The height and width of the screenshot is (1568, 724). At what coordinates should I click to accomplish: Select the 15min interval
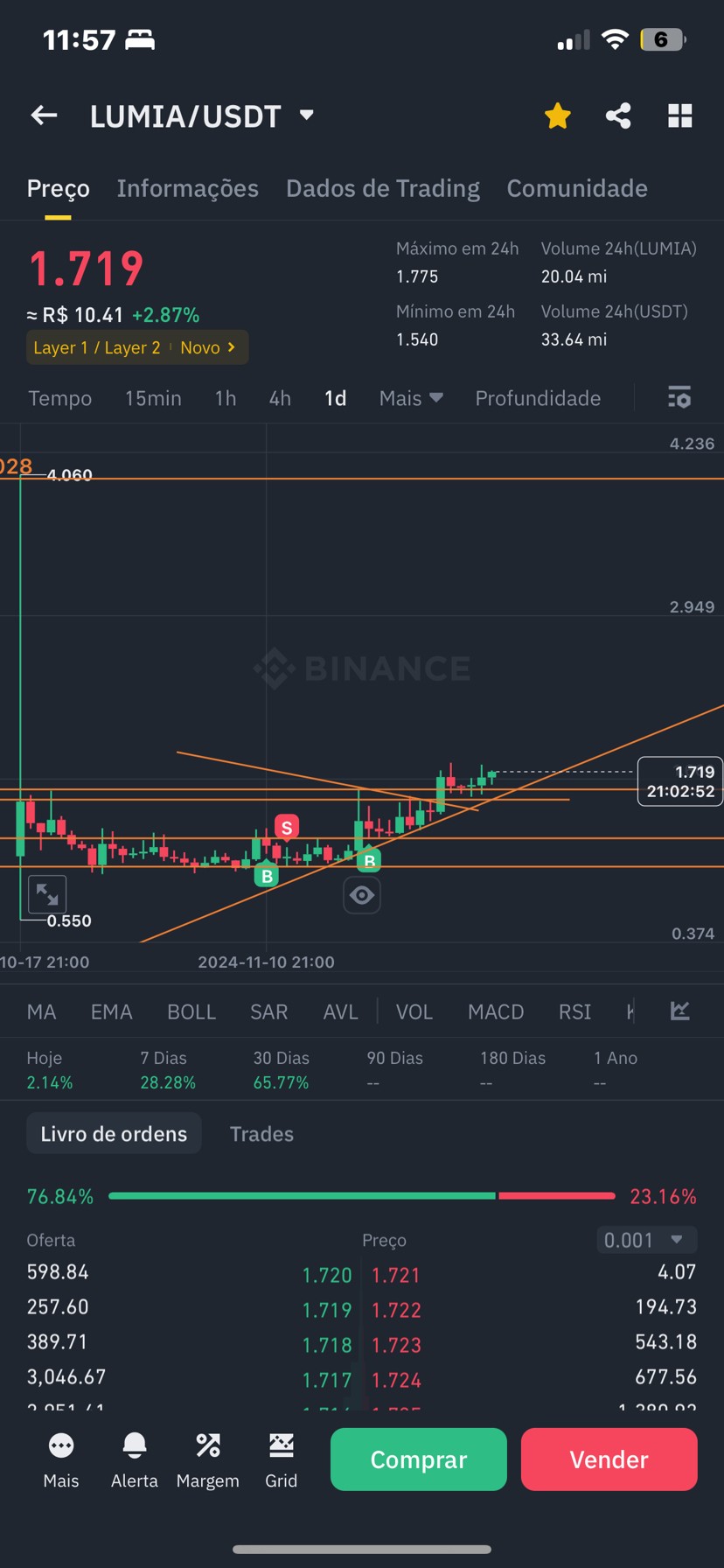[x=153, y=398]
